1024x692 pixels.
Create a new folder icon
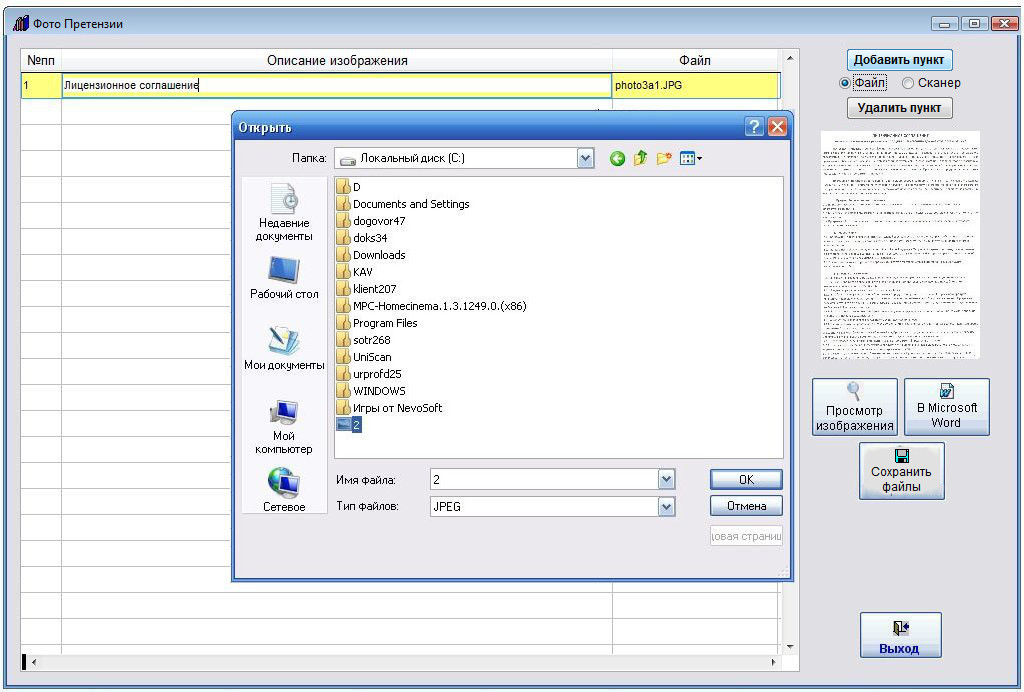pos(663,158)
